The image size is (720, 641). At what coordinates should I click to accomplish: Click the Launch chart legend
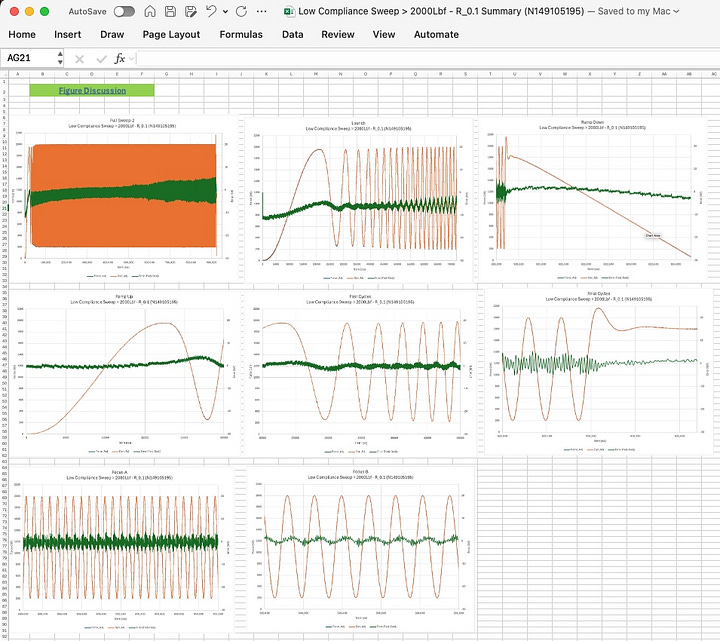[359, 278]
